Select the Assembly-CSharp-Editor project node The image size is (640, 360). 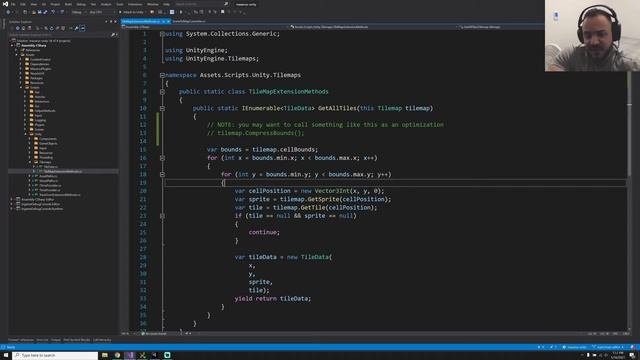point(38,200)
